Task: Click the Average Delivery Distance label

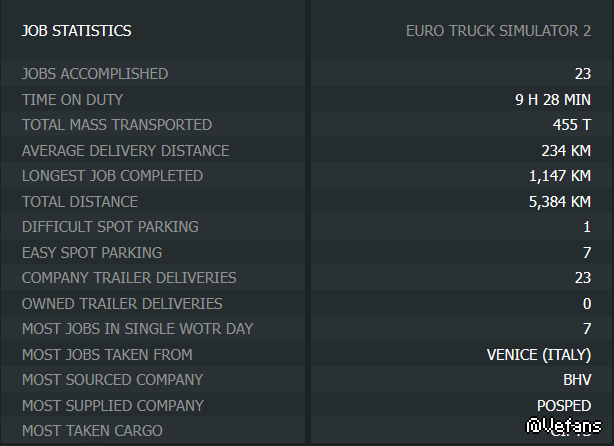Action: click(x=125, y=151)
